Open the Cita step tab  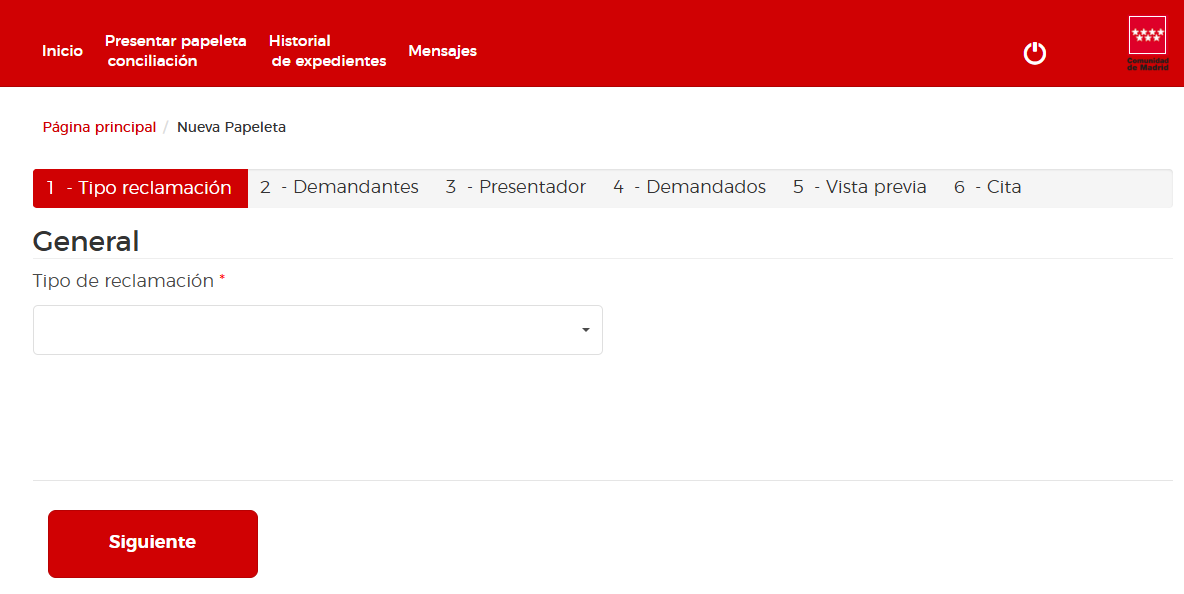pyautogui.click(x=986, y=187)
